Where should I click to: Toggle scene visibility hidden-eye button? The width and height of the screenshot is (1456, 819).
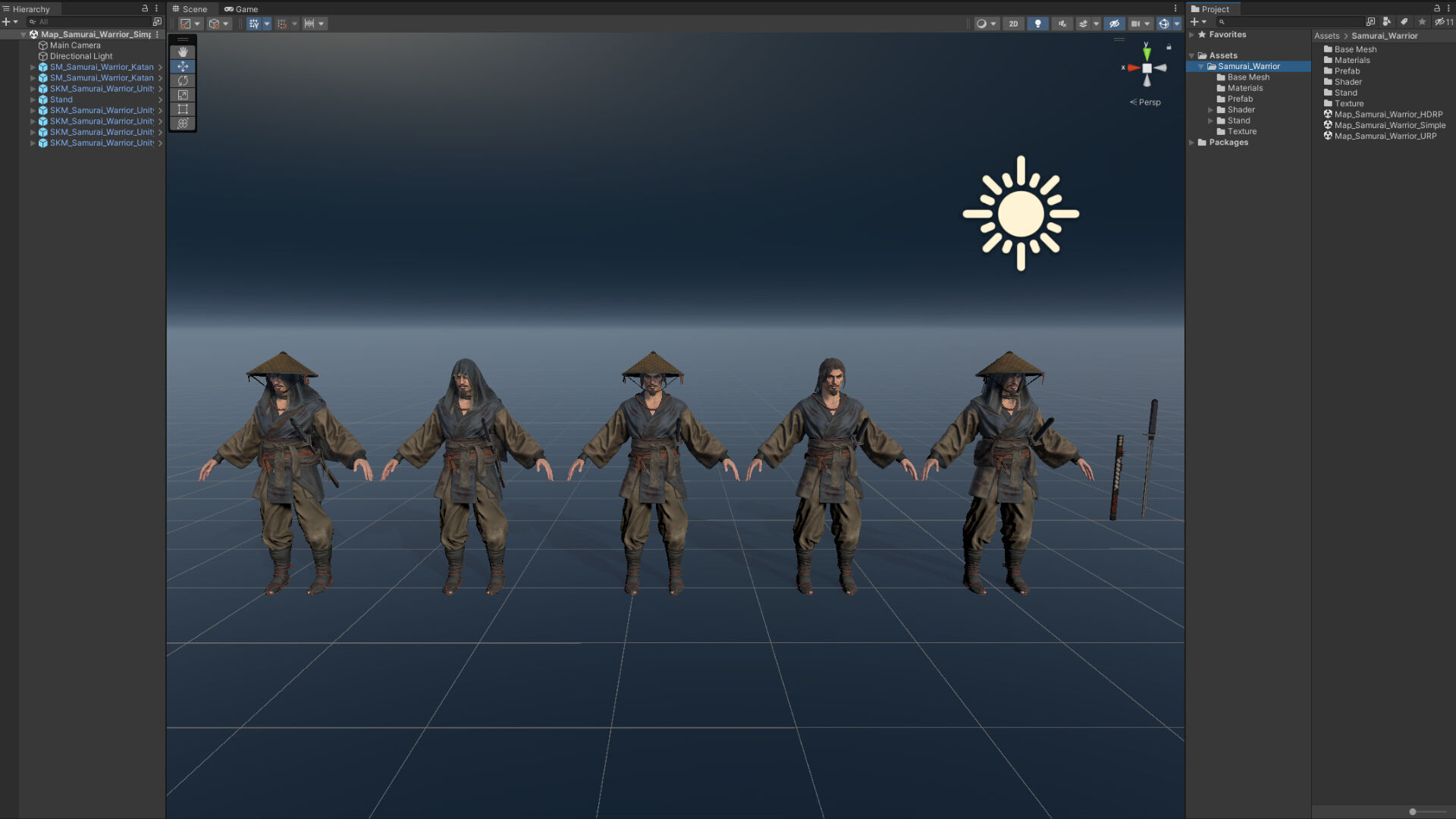1114,24
